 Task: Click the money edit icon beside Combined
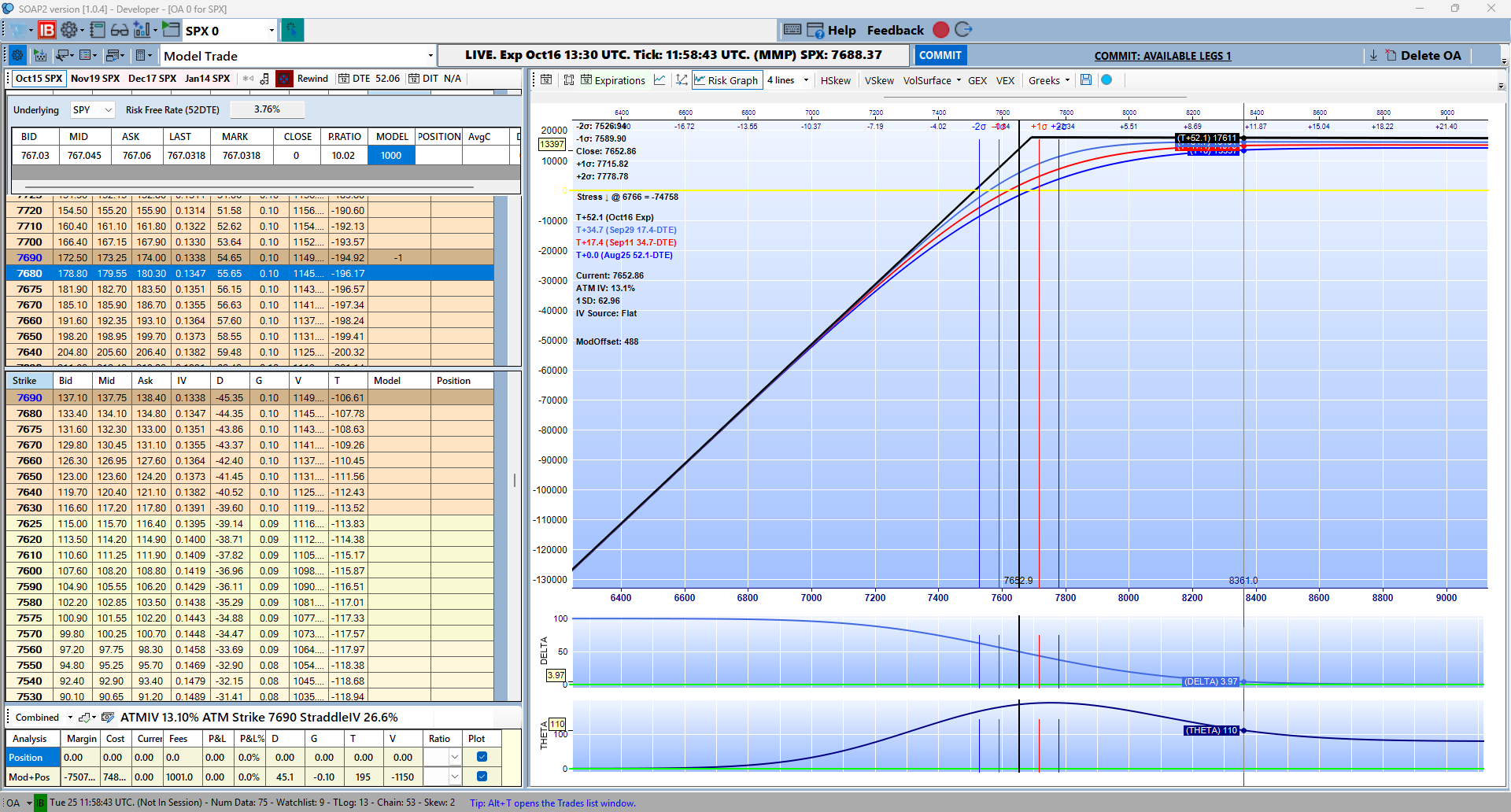109,717
